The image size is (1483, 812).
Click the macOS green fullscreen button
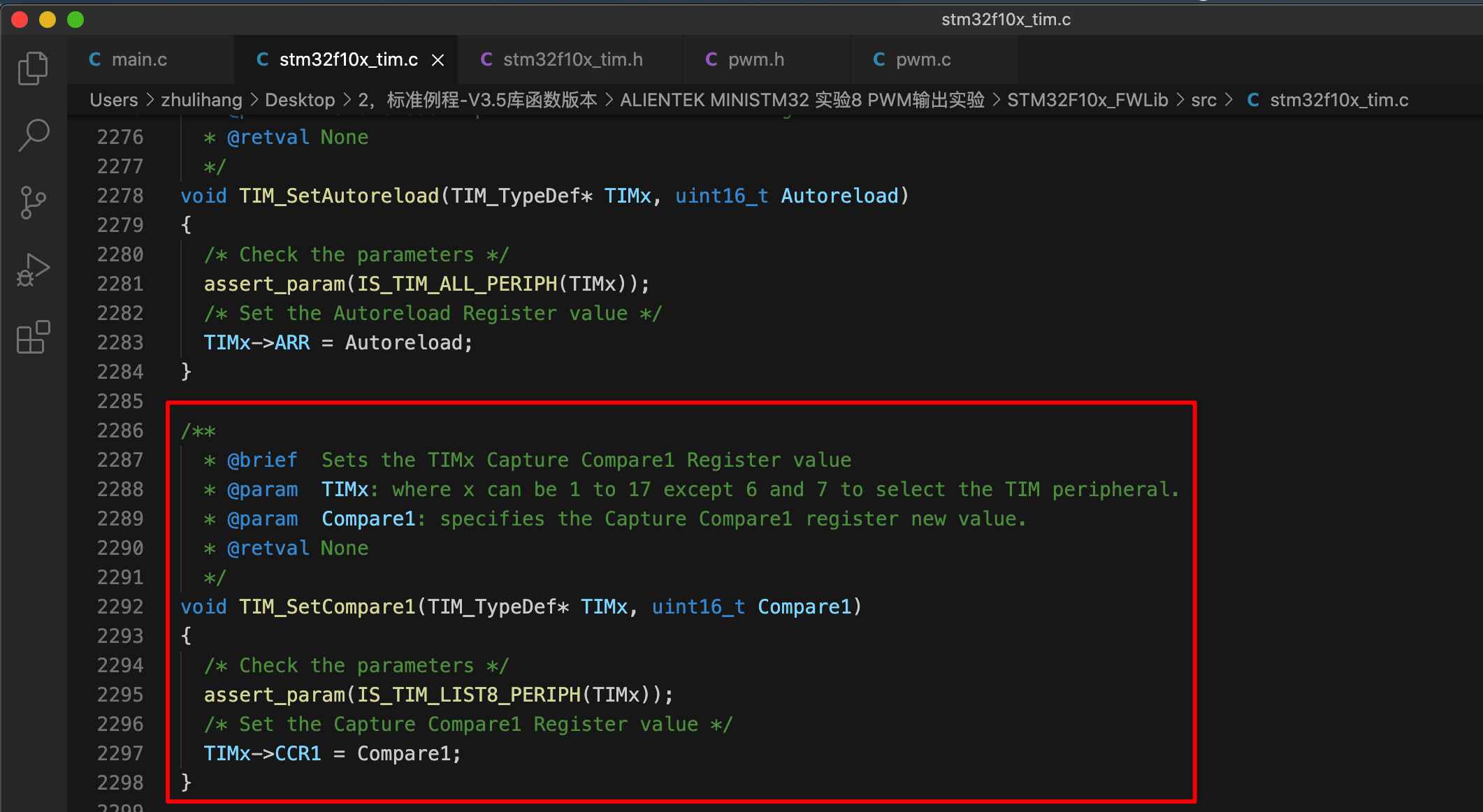point(75,20)
